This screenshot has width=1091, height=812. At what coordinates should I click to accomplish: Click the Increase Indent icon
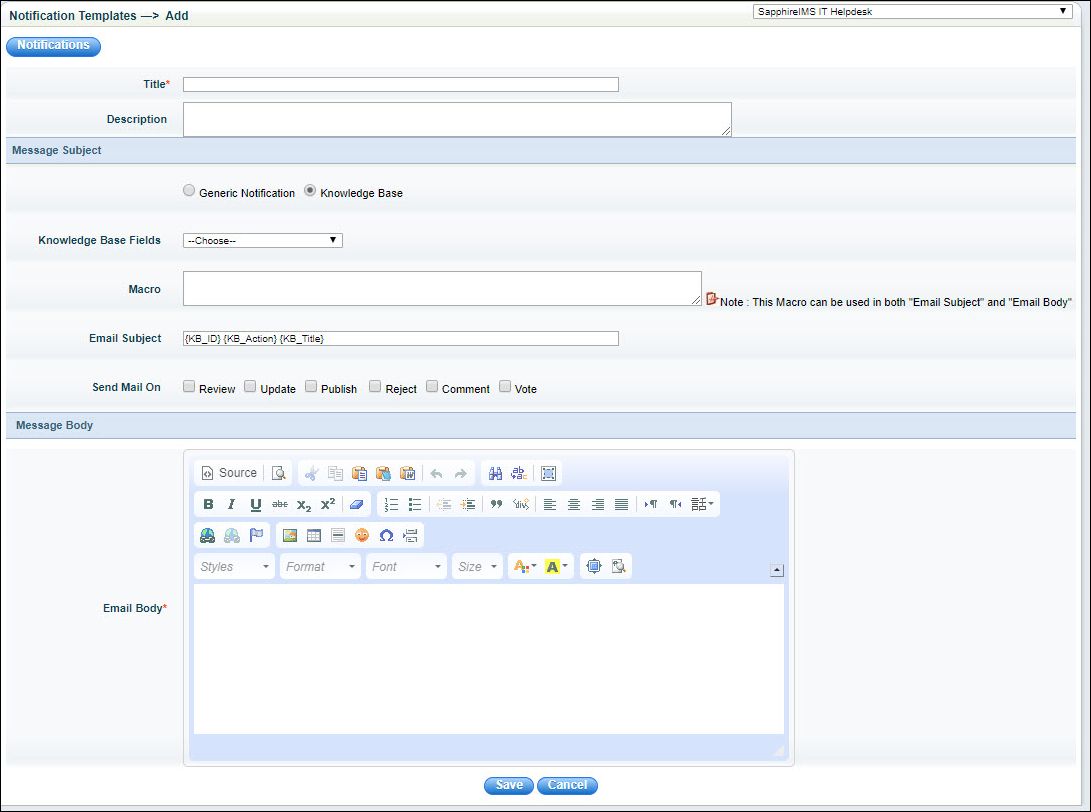pyautogui.click(x=468, y=504)
